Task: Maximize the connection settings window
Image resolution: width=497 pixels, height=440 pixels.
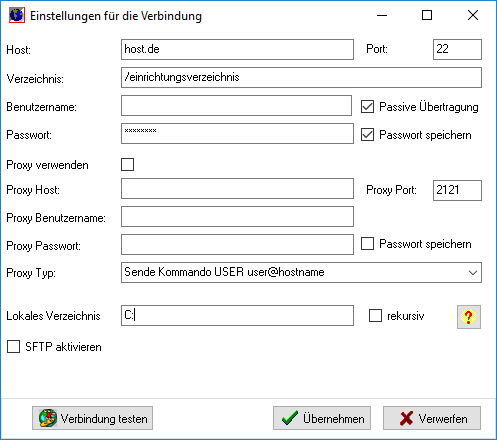Action: pyautogui.click(x=427, y=15)
